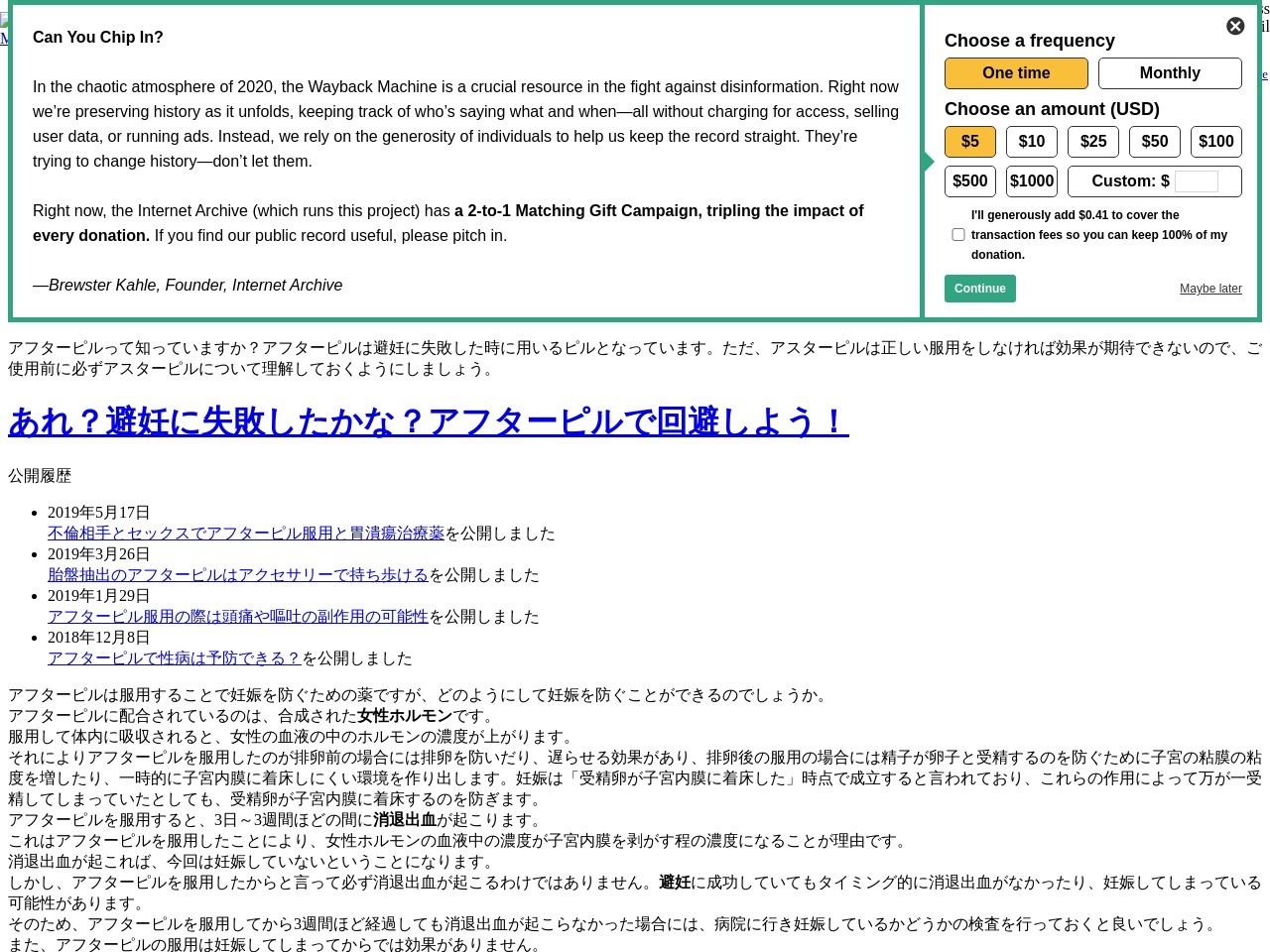Open the 胎盤抽出のアフターピル article link

tap(238, 575)
